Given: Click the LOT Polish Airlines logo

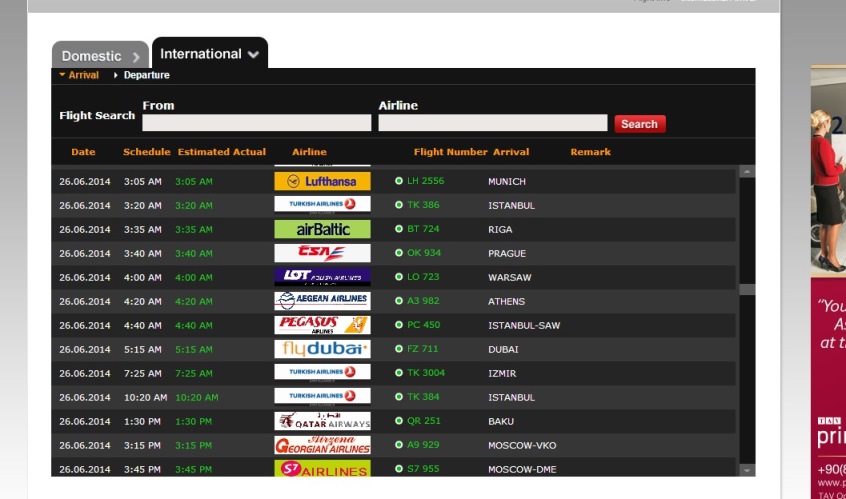Looking at the screenshot, I should click(x=322, y=277).
